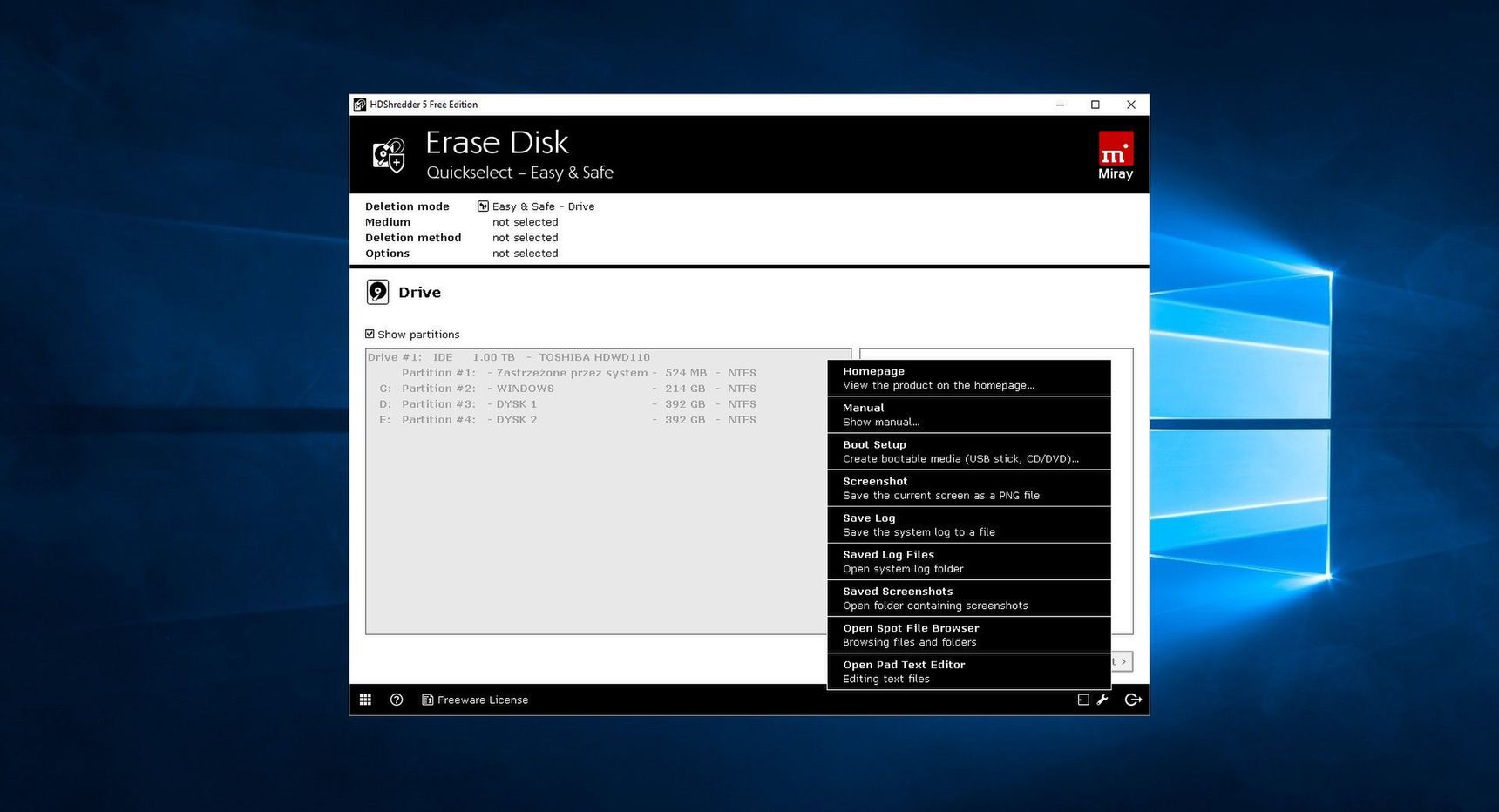Click the 'Easy & Safe - Drive' text
Screen dimensions: 1499x812
tap(543, 206)
